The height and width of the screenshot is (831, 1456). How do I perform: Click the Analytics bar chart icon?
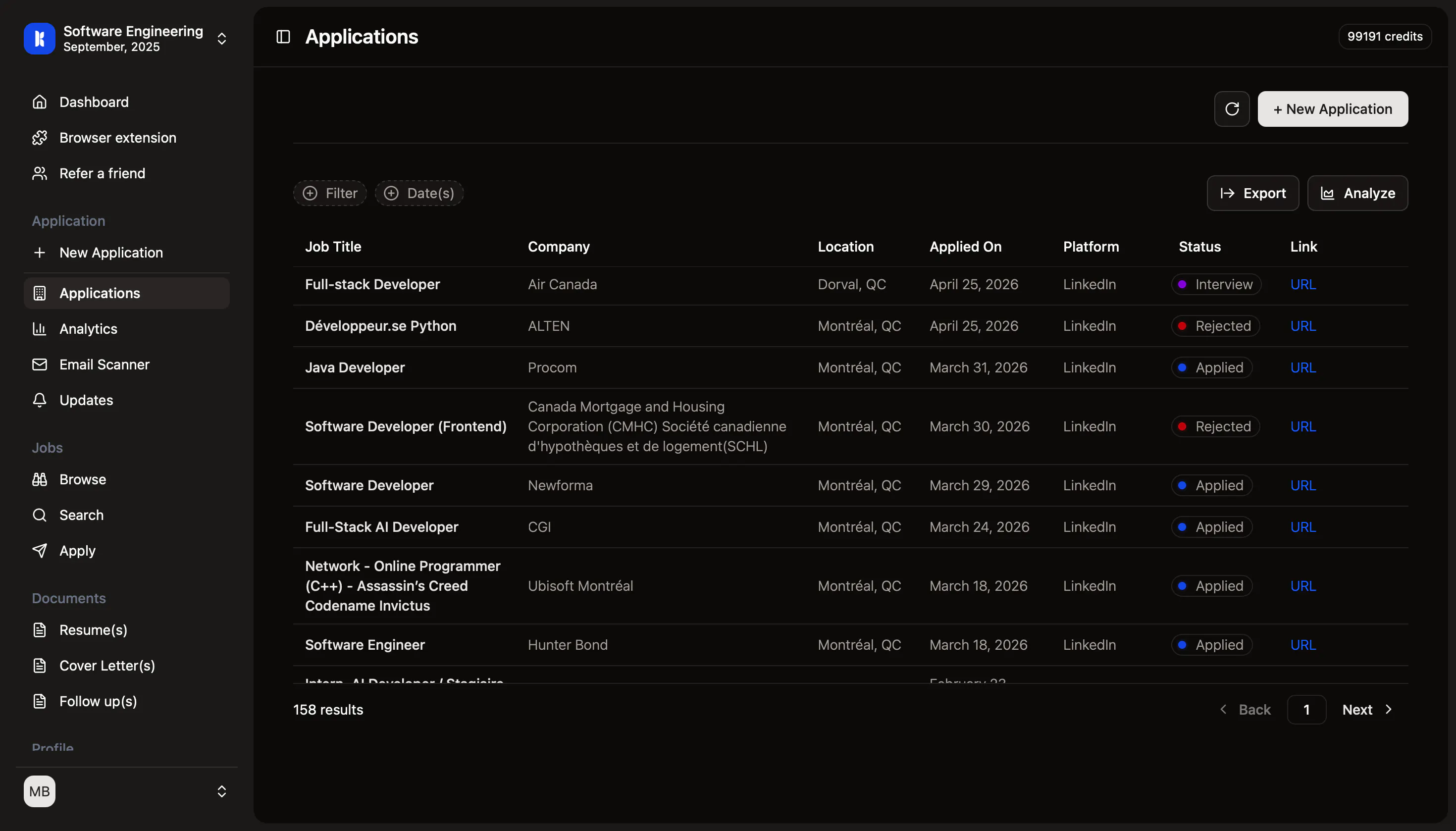point(40,329)
